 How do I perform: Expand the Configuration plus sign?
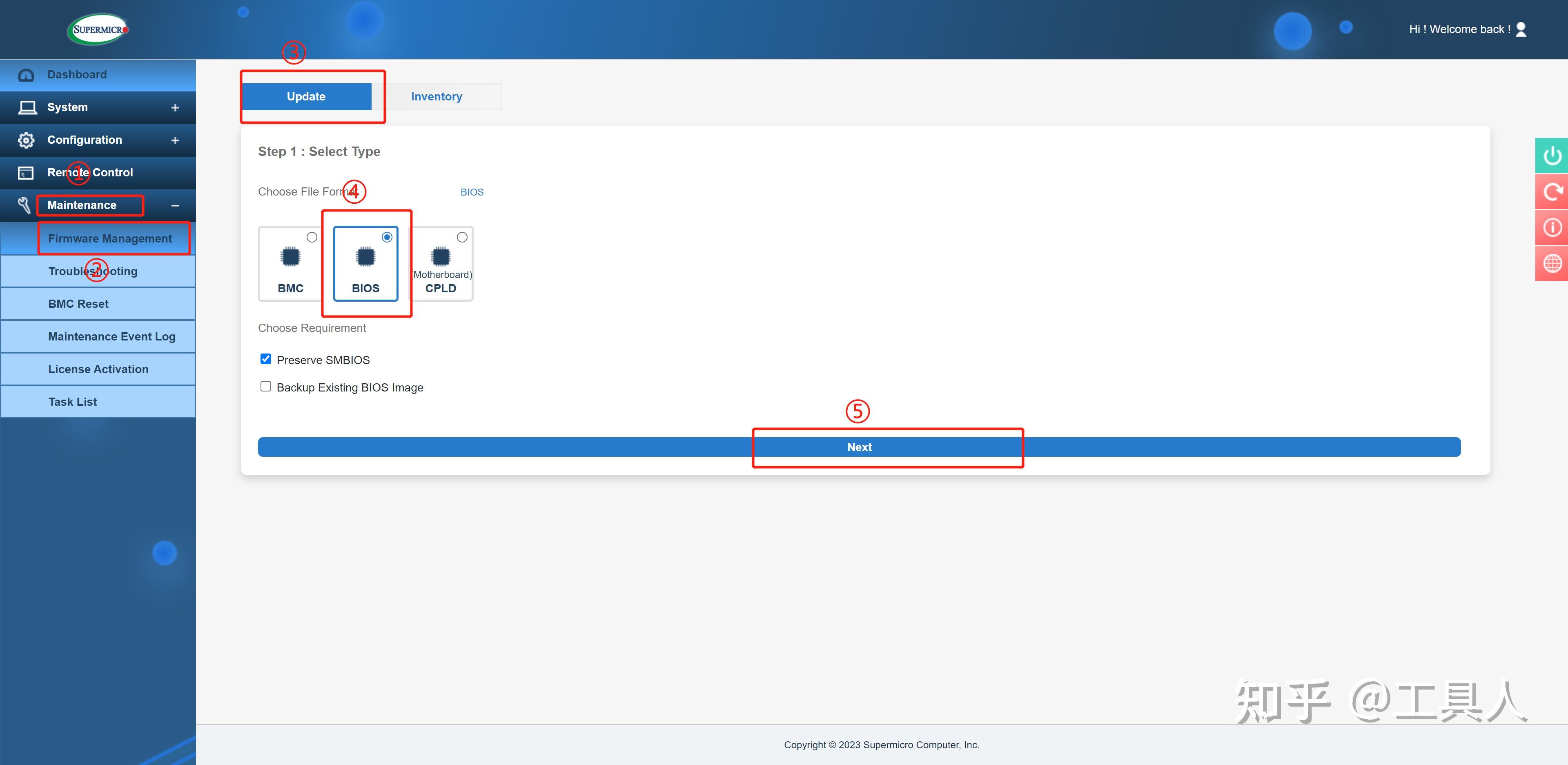(175, 140)
